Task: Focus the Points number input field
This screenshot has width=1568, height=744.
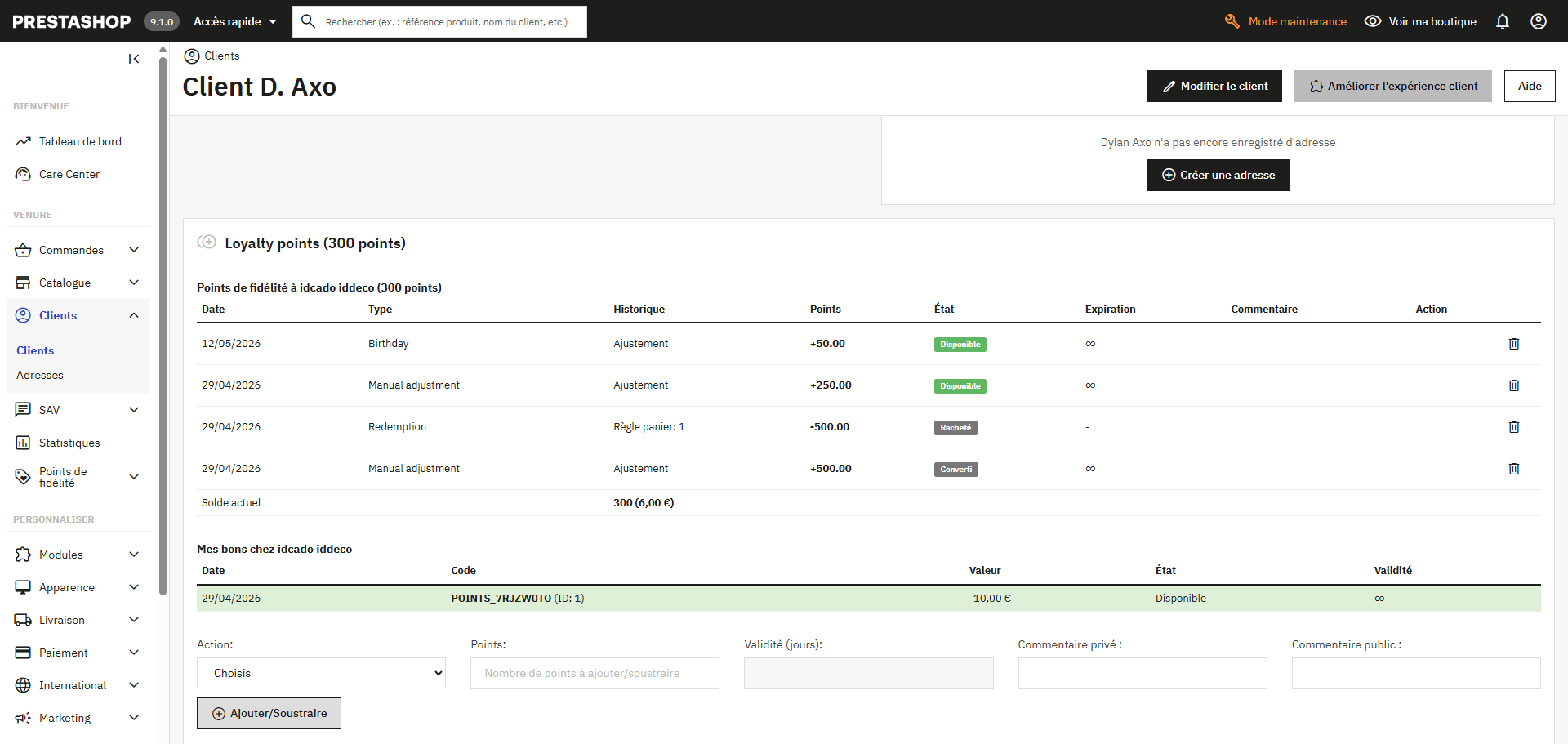Action: pos(595,673)
